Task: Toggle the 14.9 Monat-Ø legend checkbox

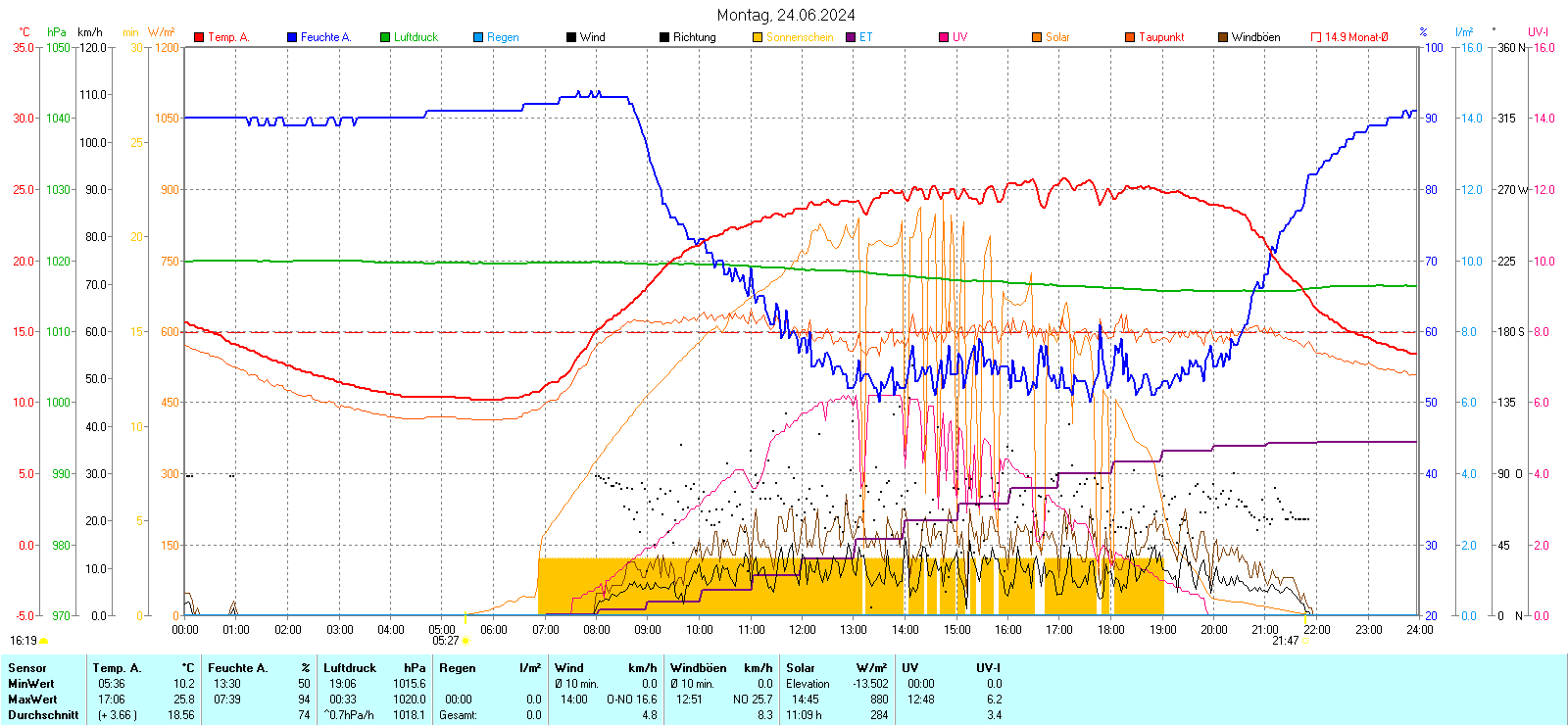Action: click(1316, 37)
